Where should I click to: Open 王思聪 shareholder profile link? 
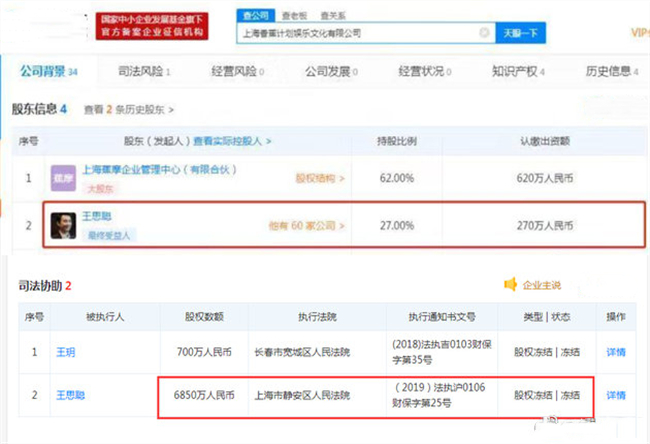click(97, 216)
